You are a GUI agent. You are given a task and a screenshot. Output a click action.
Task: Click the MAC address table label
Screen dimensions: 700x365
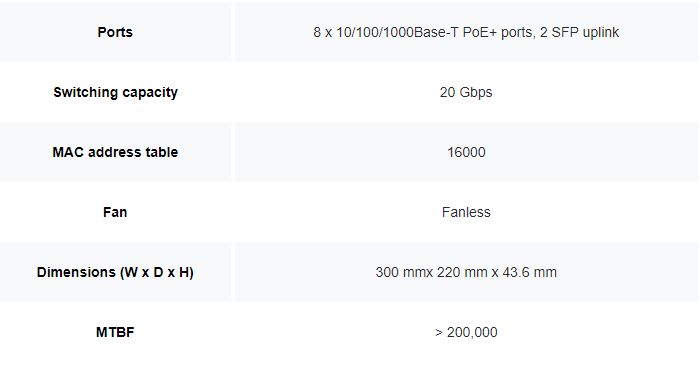coord(115,152)
